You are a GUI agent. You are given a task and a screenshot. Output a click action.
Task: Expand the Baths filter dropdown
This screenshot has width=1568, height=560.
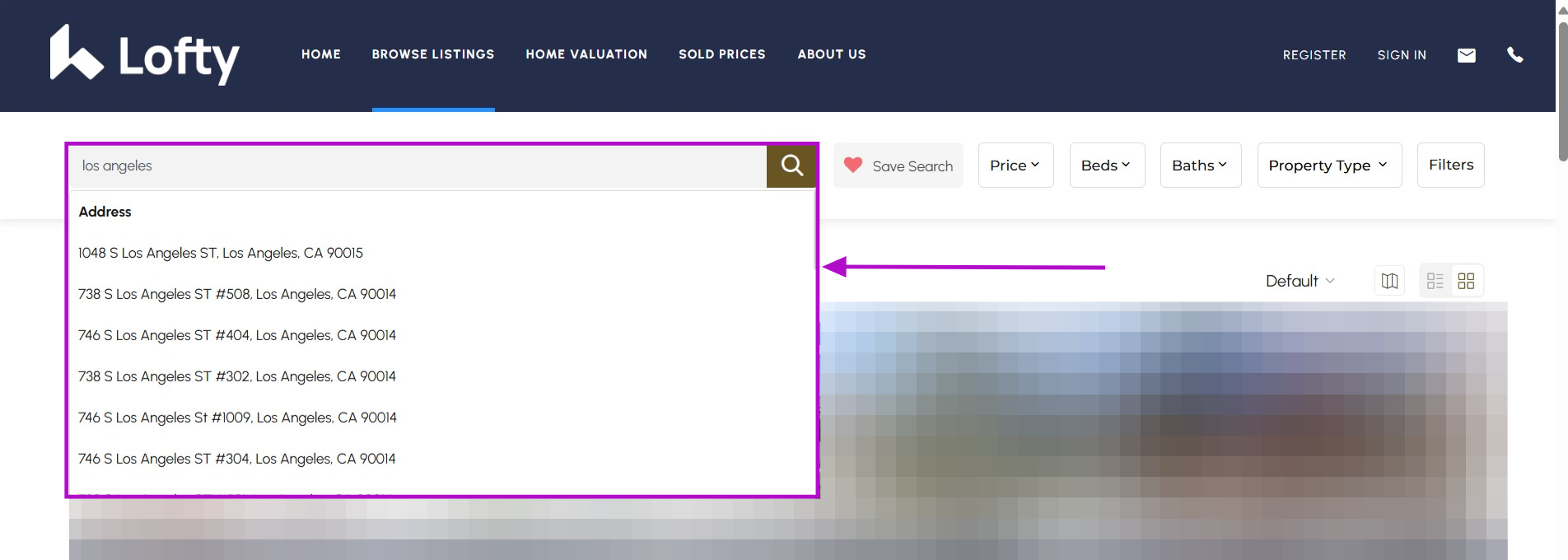tap(1200, 166)
